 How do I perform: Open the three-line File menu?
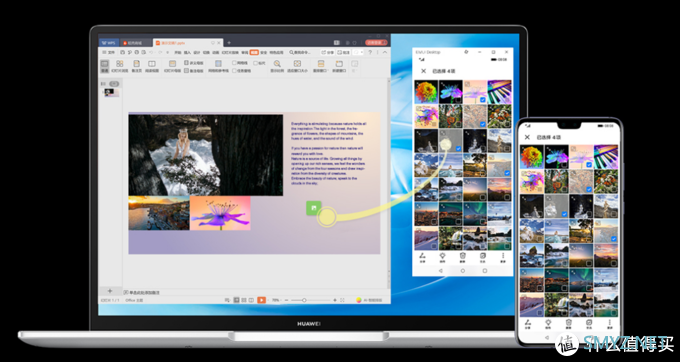[108, 52]
